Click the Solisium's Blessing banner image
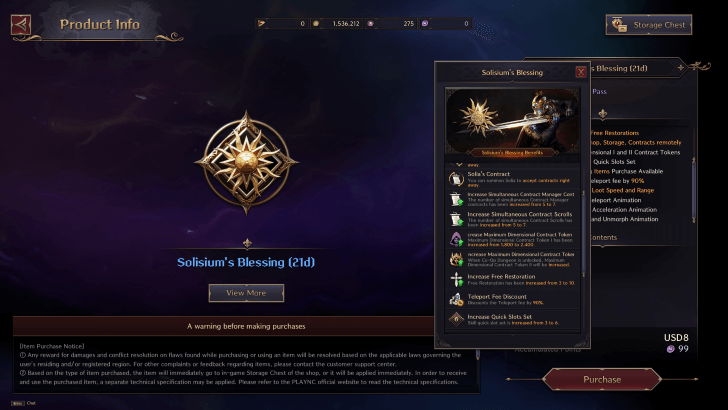728x410 pixels. pyautogui.click(x=513, y=122)
